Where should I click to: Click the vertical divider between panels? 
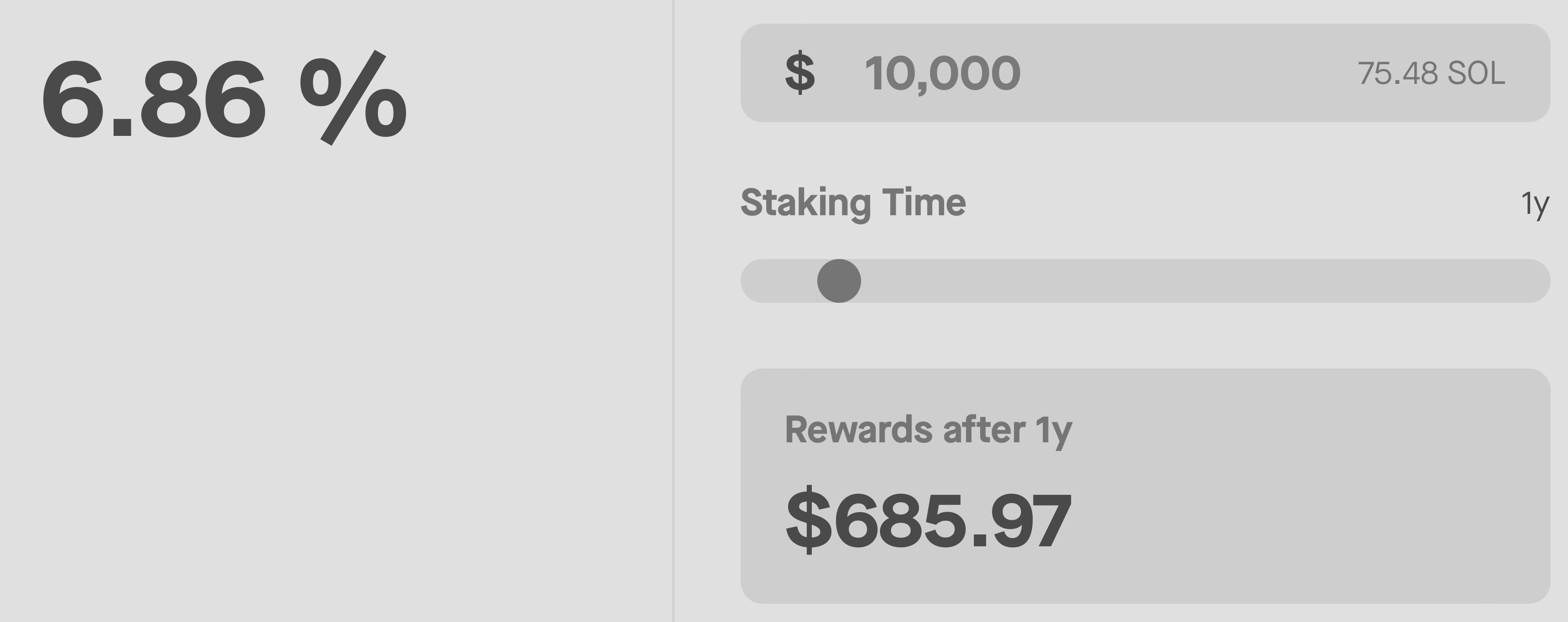[673, 311]
